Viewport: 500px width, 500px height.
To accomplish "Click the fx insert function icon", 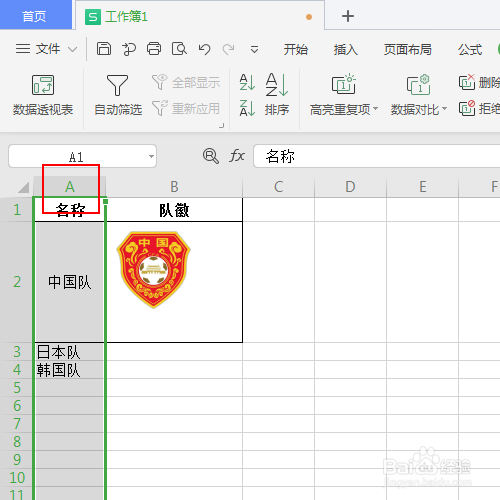I will tap(237, 156).
